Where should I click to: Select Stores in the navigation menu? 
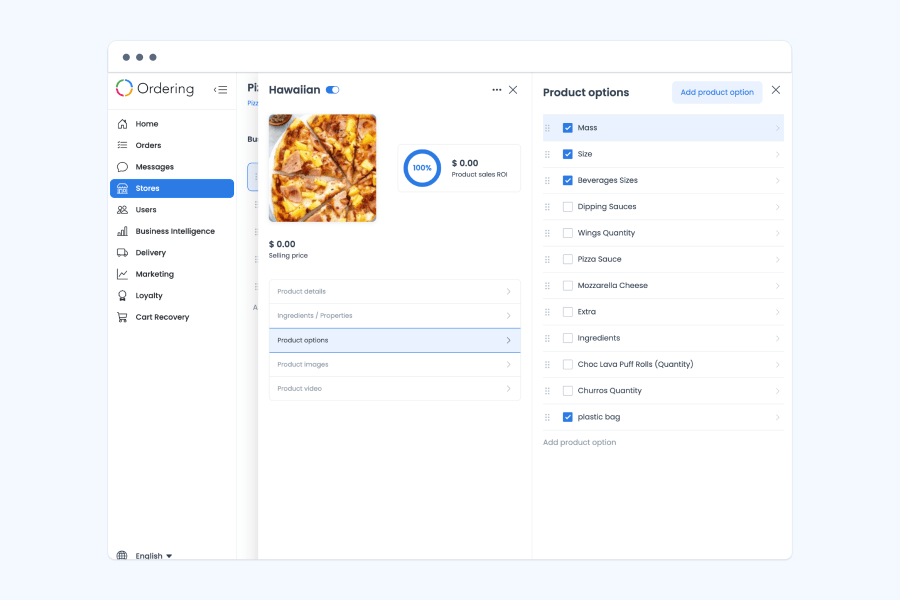[x=150, y=188]
